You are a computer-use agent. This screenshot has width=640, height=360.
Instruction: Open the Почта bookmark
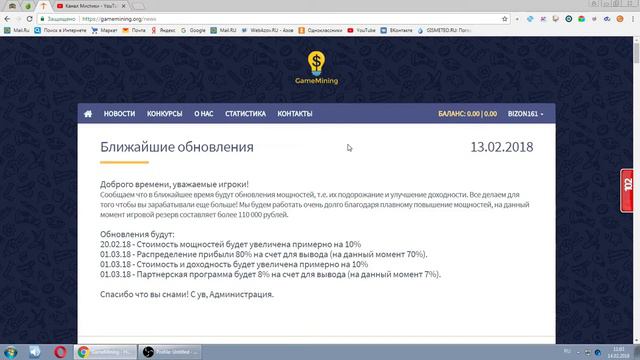134,30
